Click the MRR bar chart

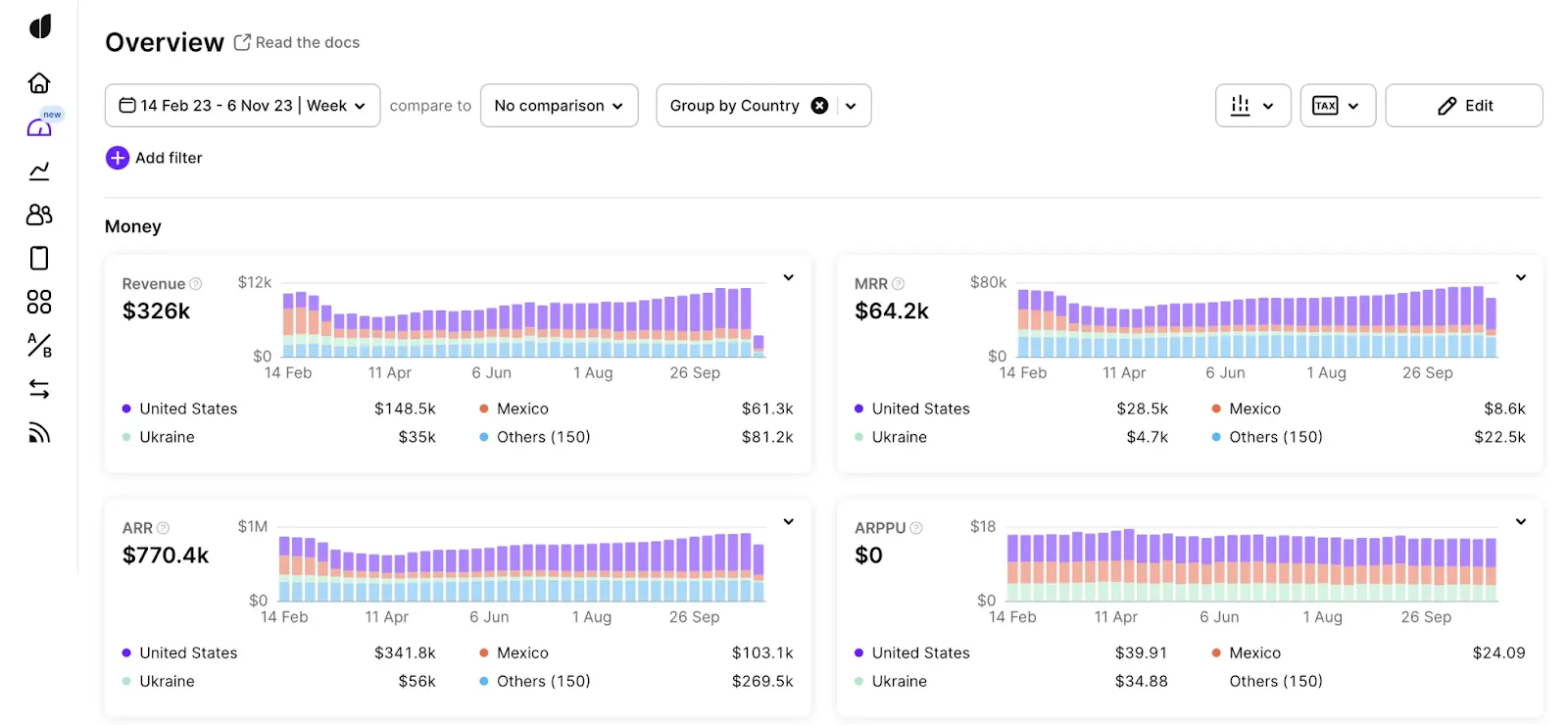1257,322
